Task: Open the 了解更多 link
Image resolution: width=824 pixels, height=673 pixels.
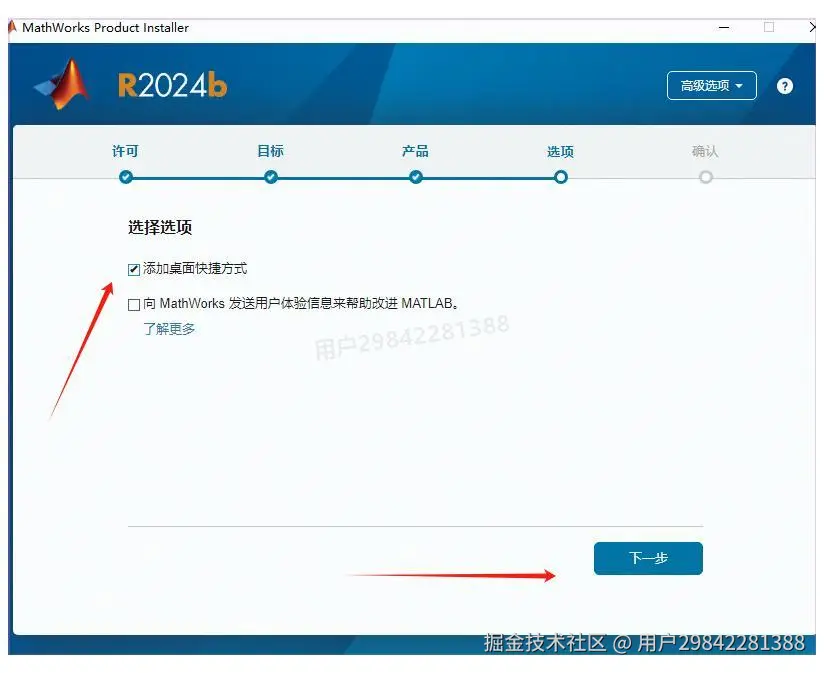Action: 170,327
